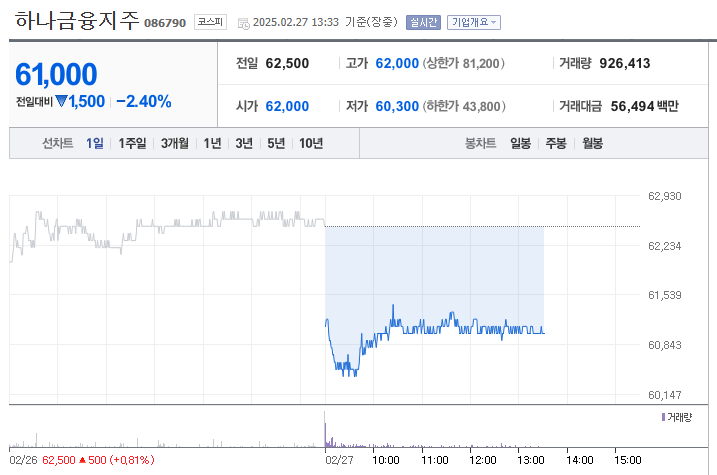Click the calendar clock icon beside the date

[244, 23]
